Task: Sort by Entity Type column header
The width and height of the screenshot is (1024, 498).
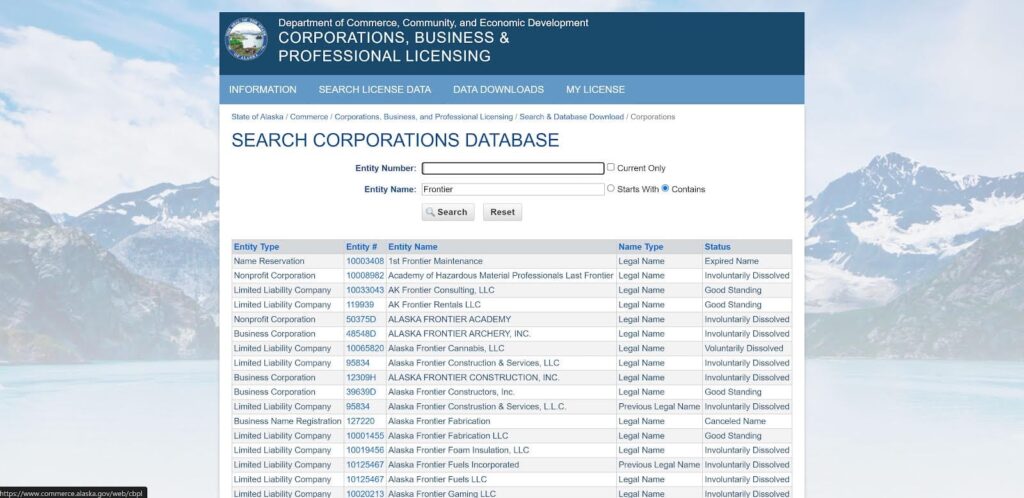Action: tap(256, 246)
